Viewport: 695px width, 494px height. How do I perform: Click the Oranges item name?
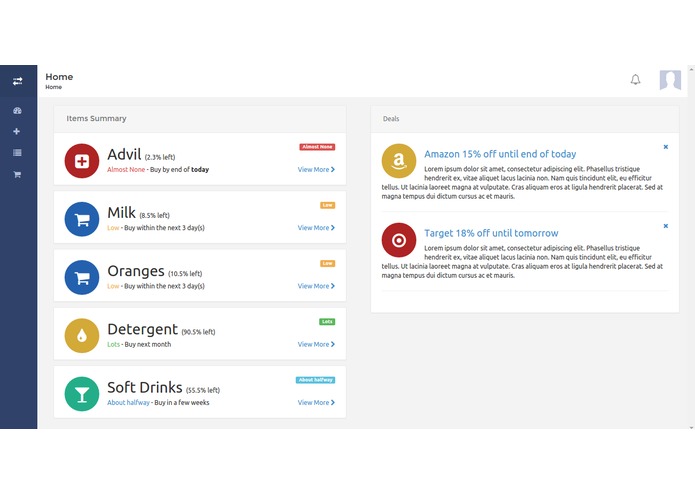tap(136, 271)
